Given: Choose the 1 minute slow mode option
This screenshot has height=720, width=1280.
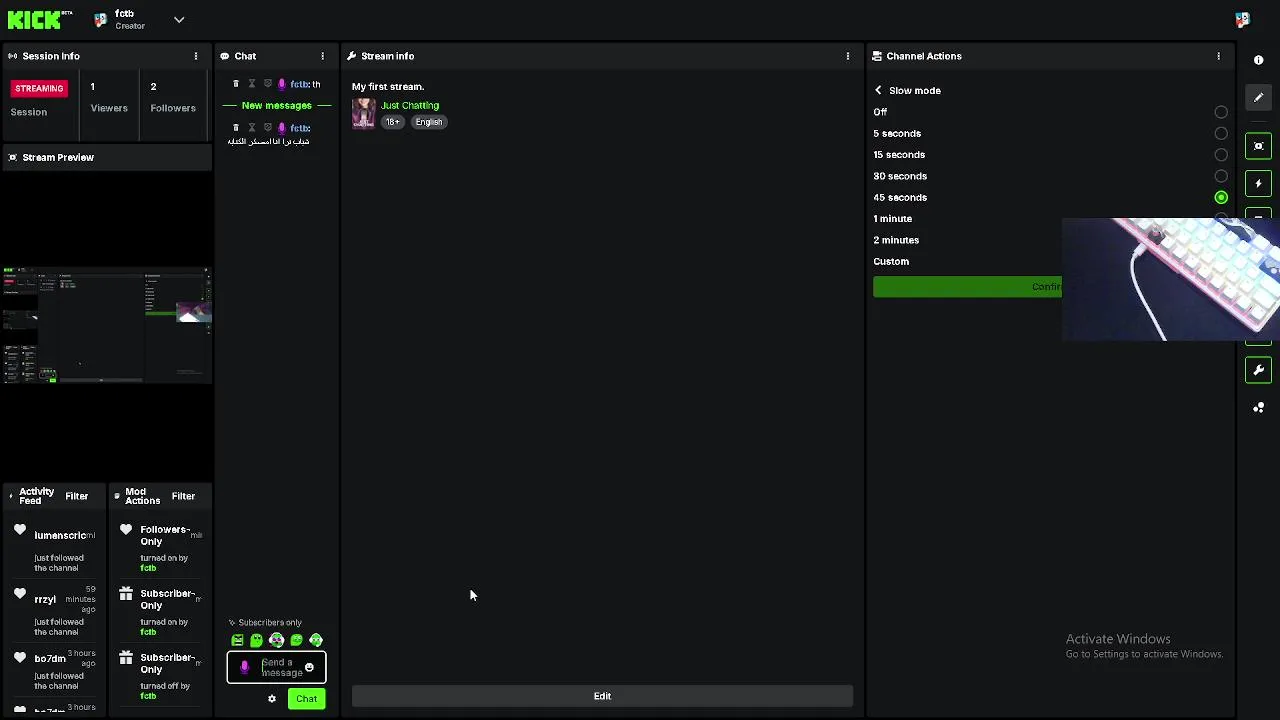Looking at the screenshot, I should click(892, 218).
